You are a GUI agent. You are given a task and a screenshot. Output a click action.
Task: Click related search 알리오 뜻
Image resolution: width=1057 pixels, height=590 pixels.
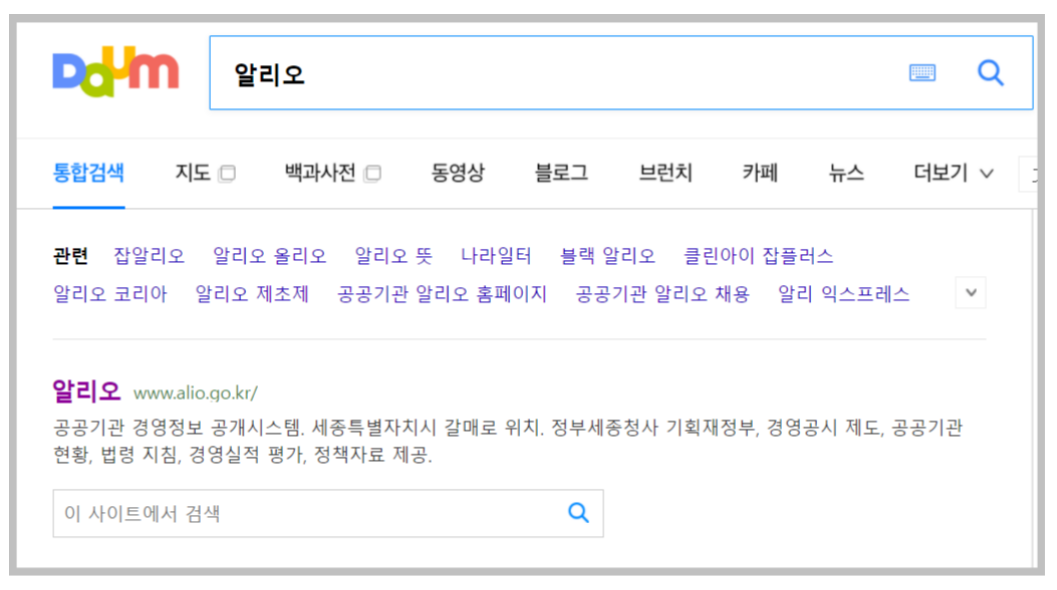pyautogui.click(x=394, y=256)
